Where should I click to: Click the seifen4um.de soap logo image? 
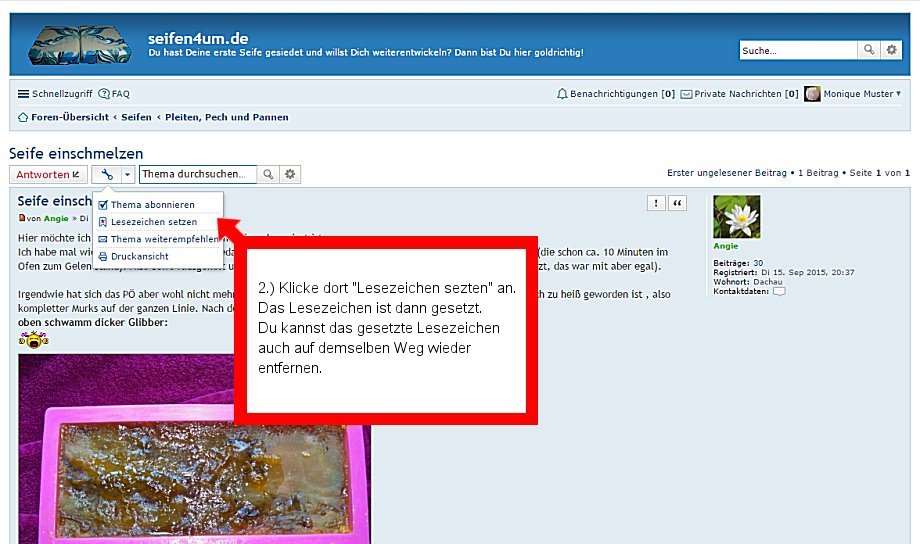tap(79, 45)
